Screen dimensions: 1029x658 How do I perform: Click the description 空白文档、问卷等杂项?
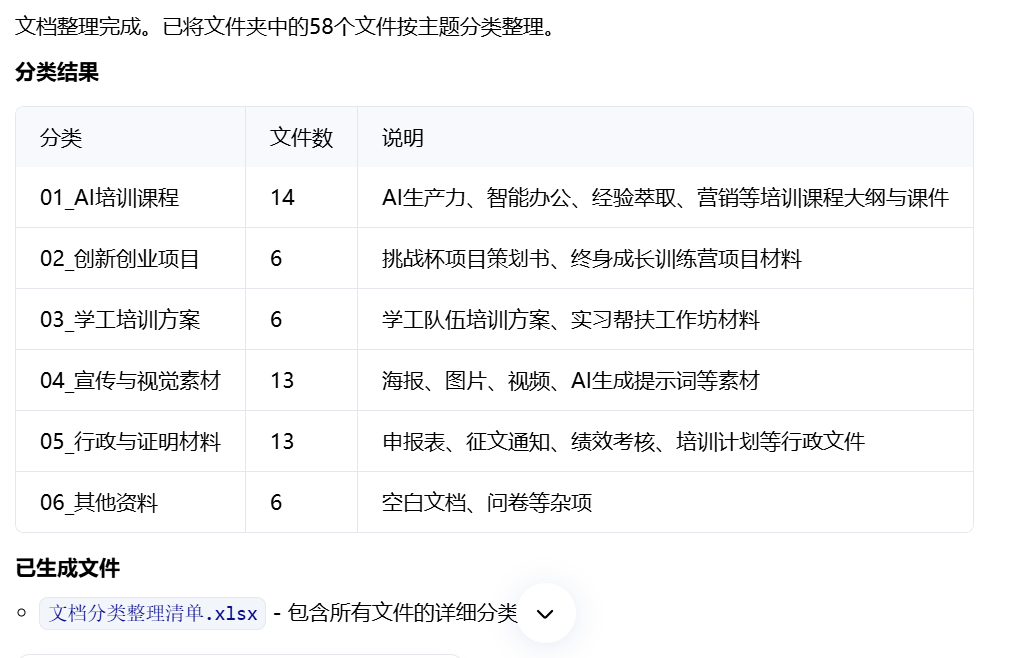click(487, 503)
